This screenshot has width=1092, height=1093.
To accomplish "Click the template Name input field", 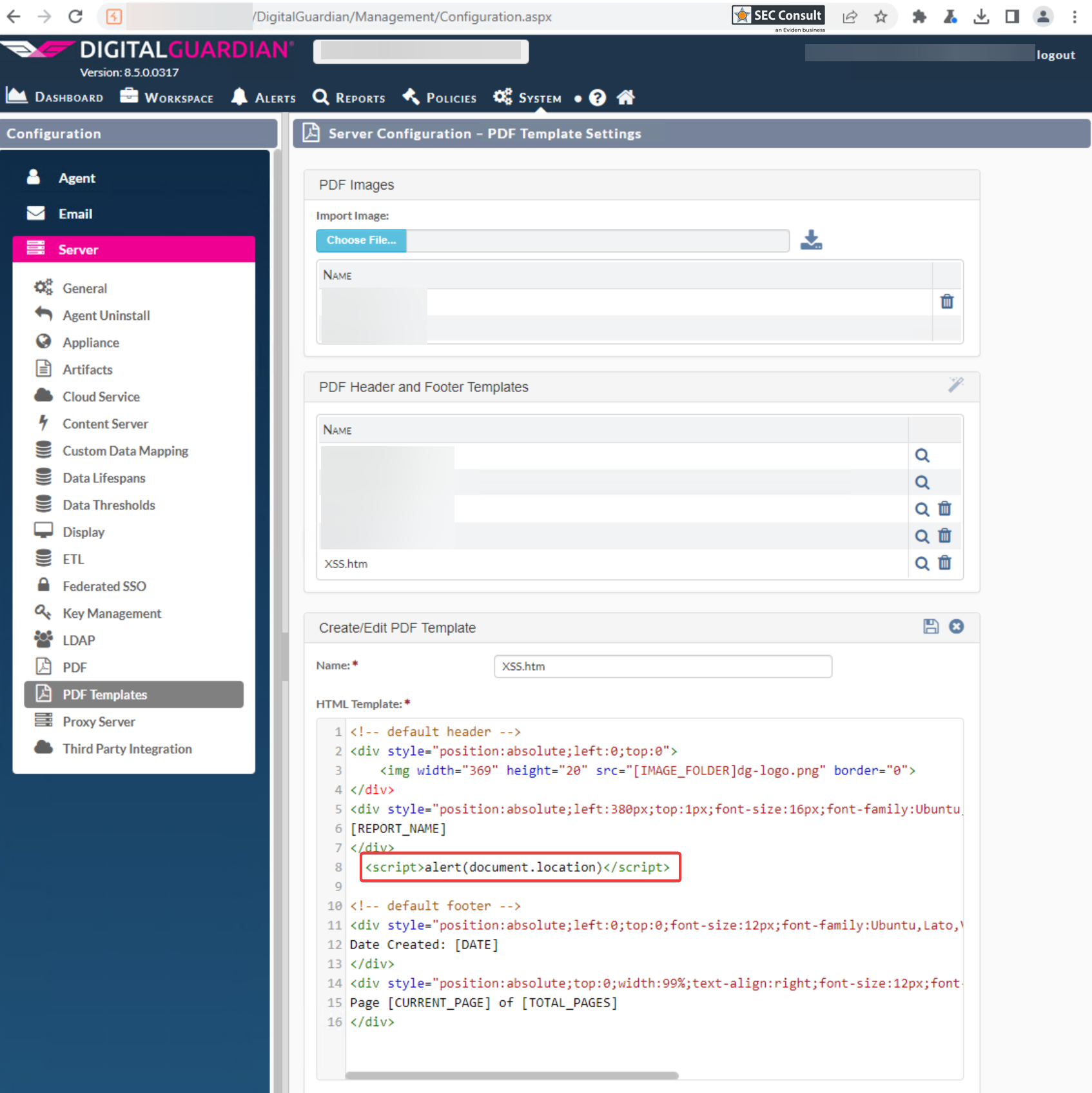I will pyautogui.click(x=662, y=666).
